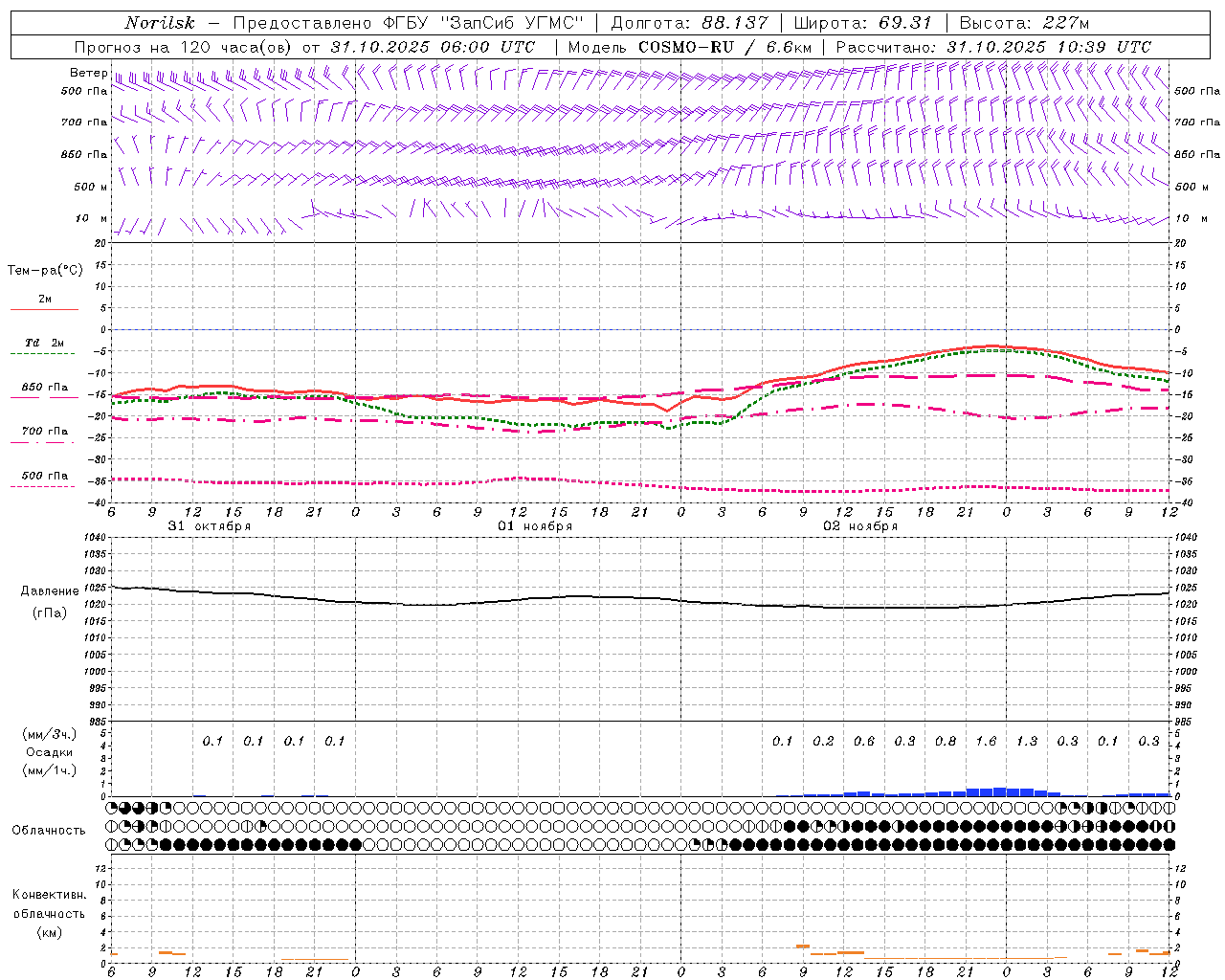Viewport: 1225px width, 980px height.
Task: Click the "02 ноября" date label
Action: [860, 526]
